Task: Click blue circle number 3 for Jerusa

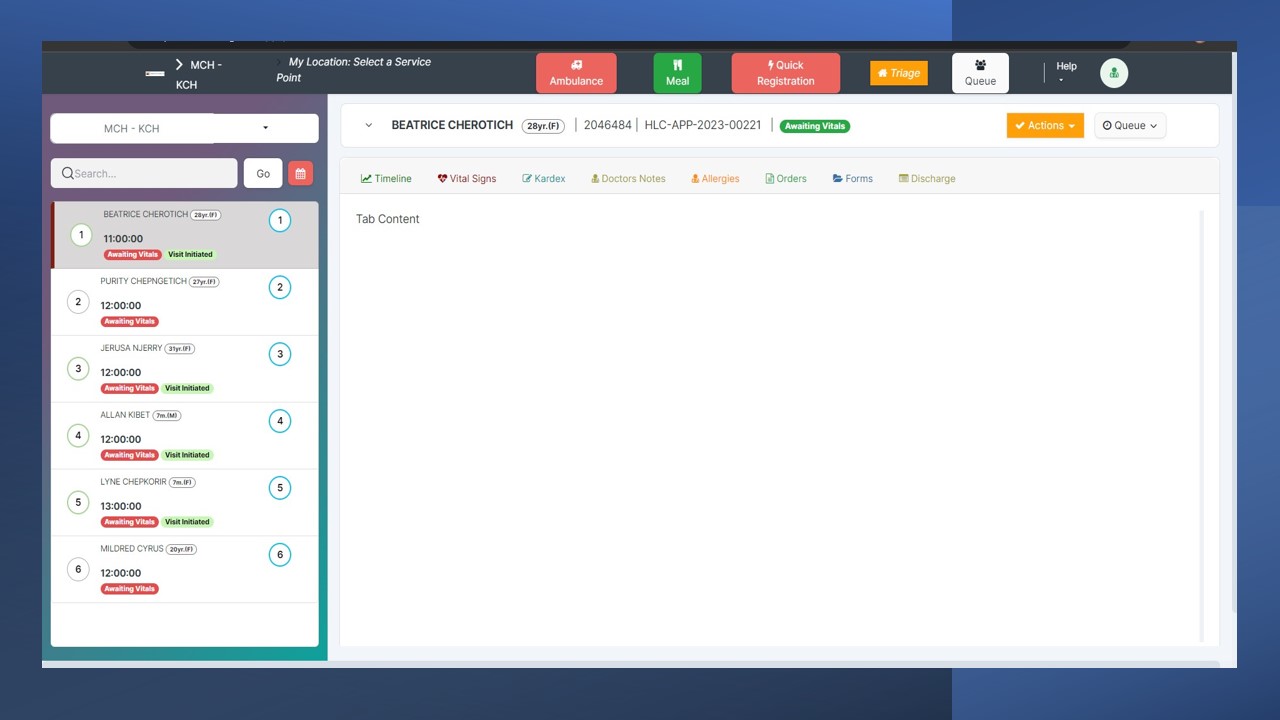Action: 280,354
